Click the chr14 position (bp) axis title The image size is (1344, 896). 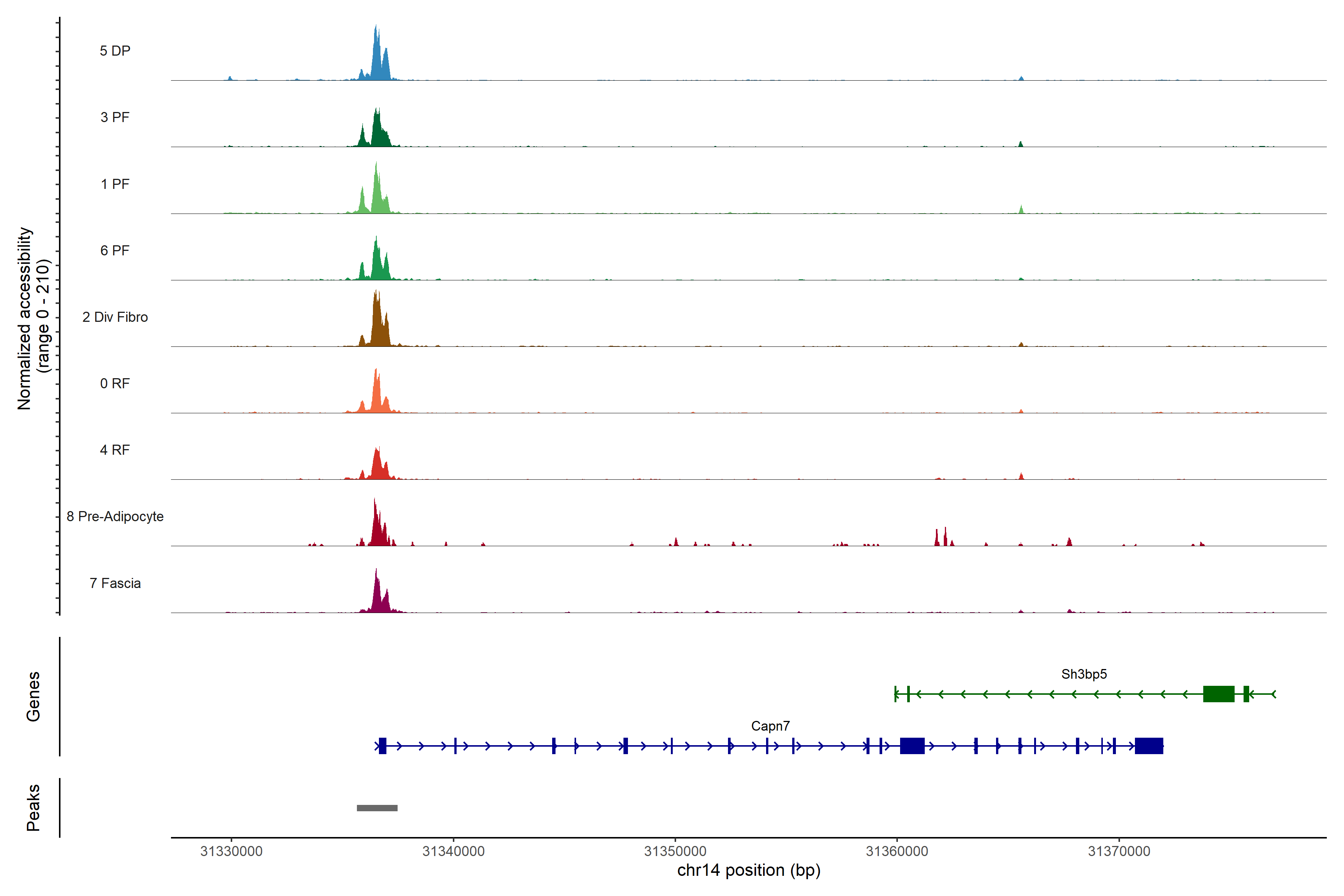pyautogui.click(x=749, y=870)
